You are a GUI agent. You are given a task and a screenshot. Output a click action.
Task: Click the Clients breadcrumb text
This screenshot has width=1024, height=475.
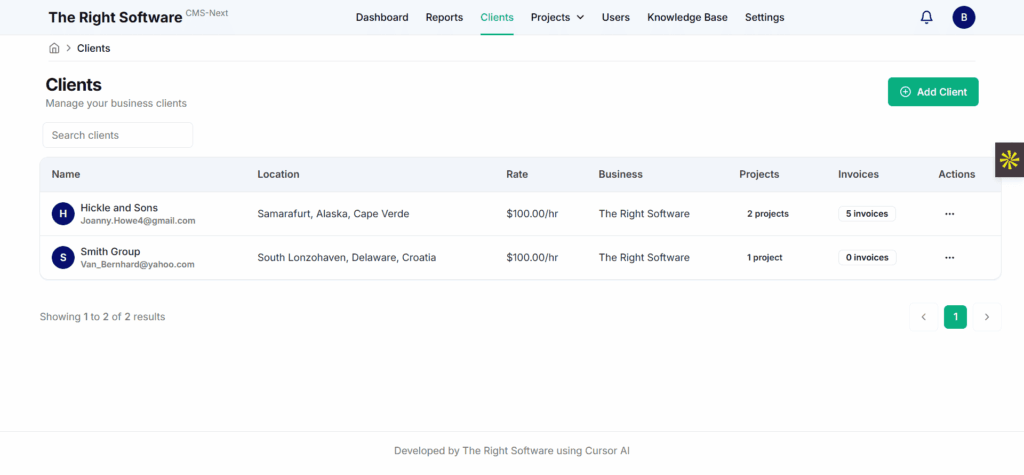(x=93, y=48)
